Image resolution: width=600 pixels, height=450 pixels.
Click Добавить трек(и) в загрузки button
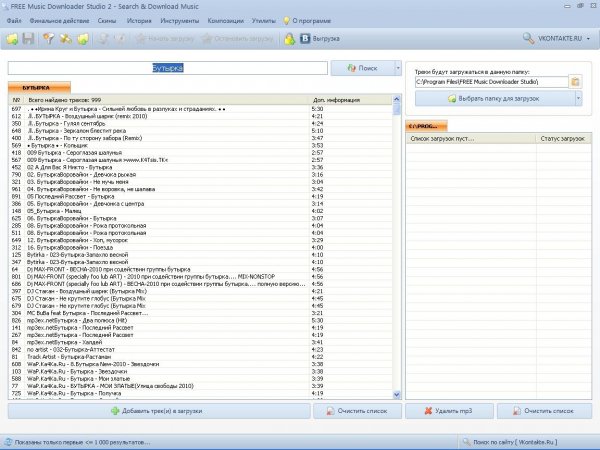[159, 411]
